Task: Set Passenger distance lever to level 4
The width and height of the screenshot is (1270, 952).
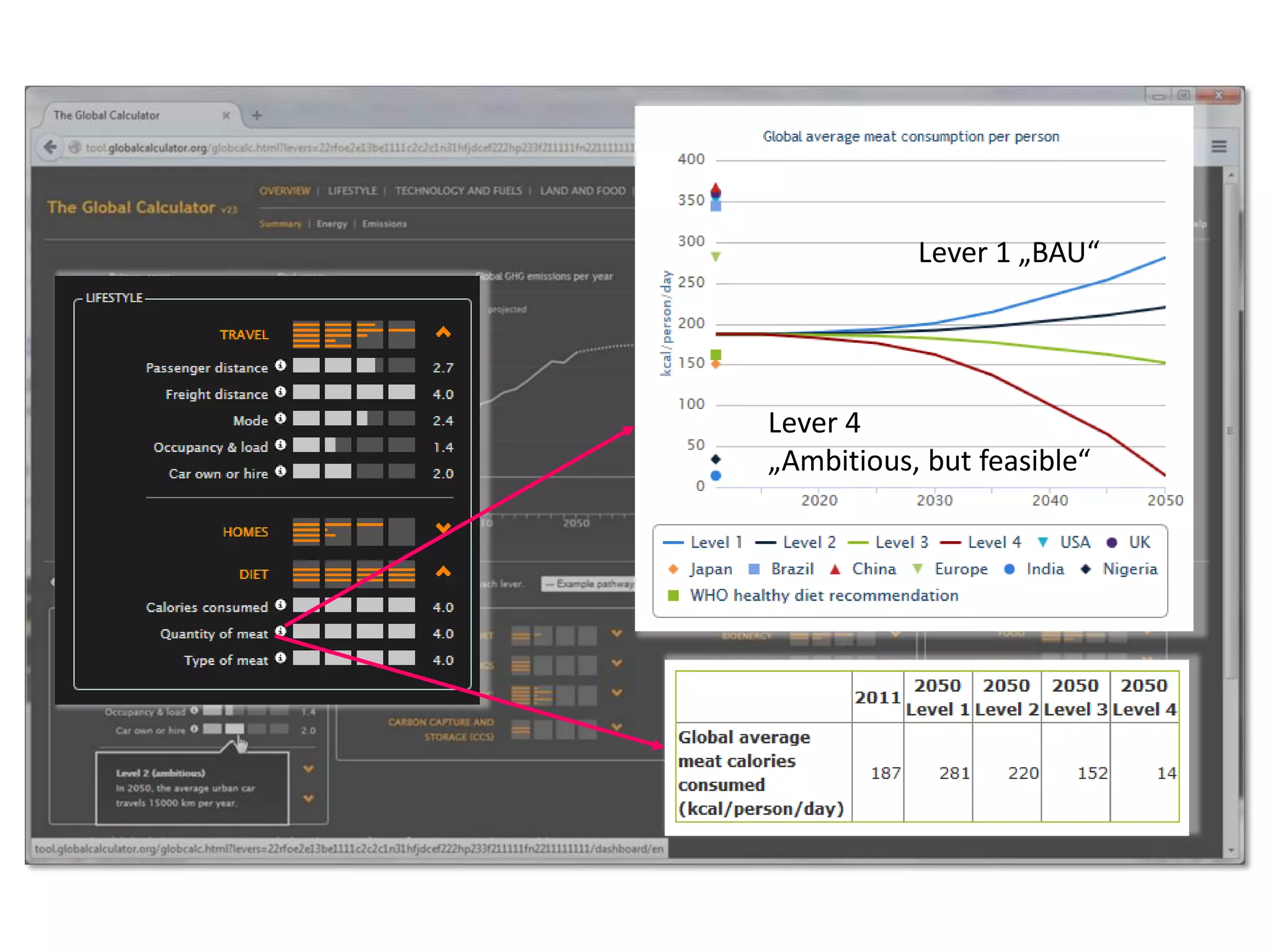Action: tap(401, 366)
